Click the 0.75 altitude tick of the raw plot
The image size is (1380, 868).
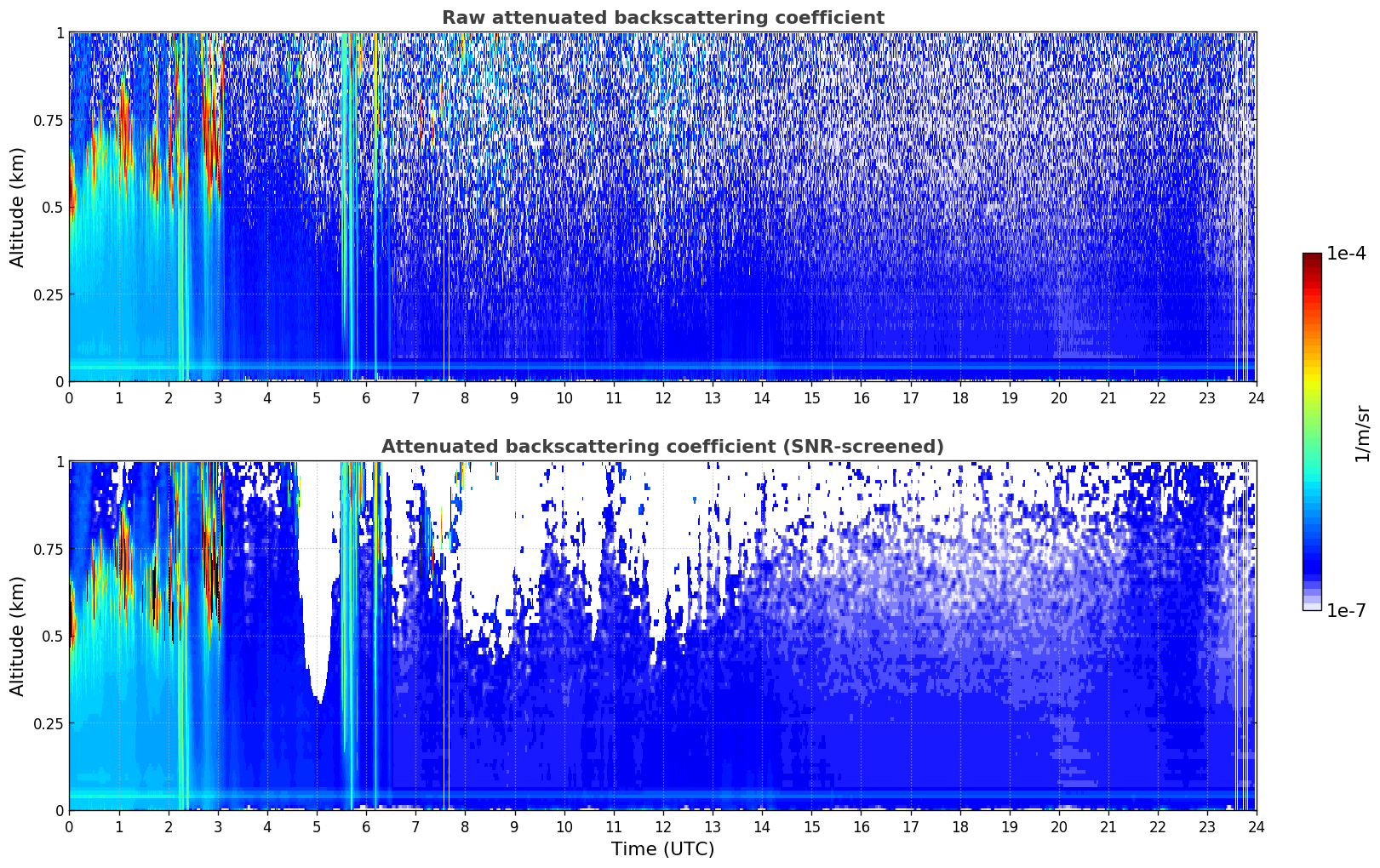coord(48,120)
